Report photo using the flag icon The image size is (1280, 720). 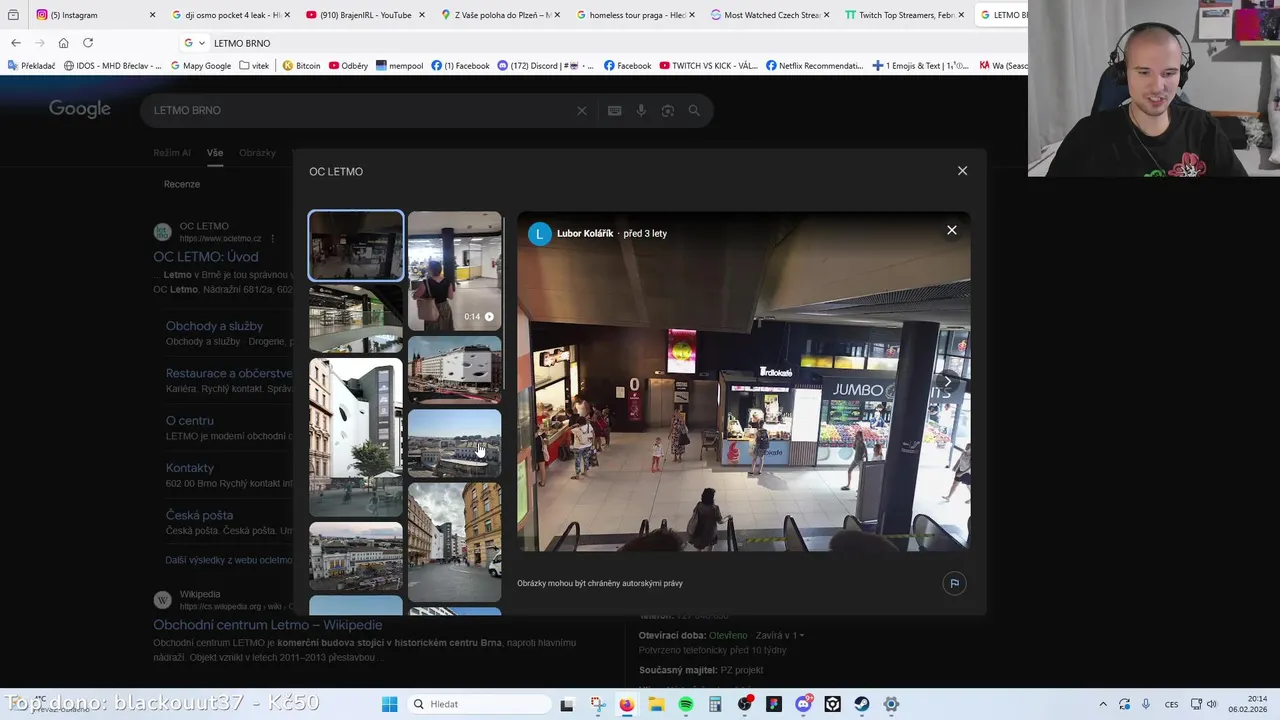(954, 583)
